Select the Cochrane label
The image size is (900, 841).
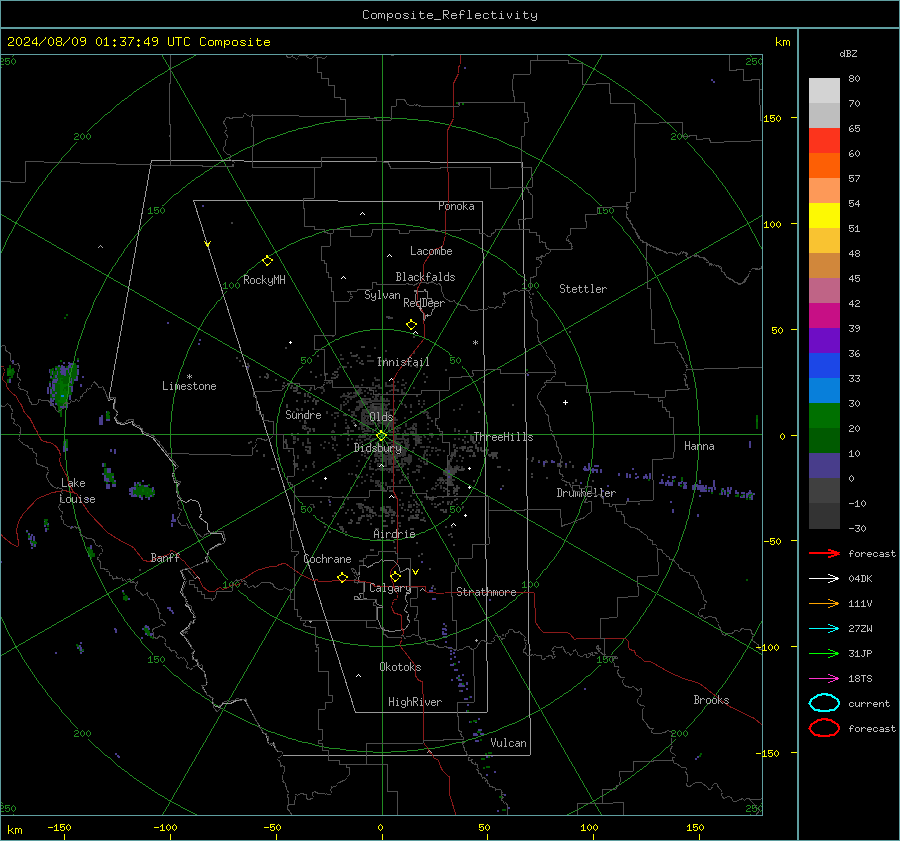[x=327, y=559]
